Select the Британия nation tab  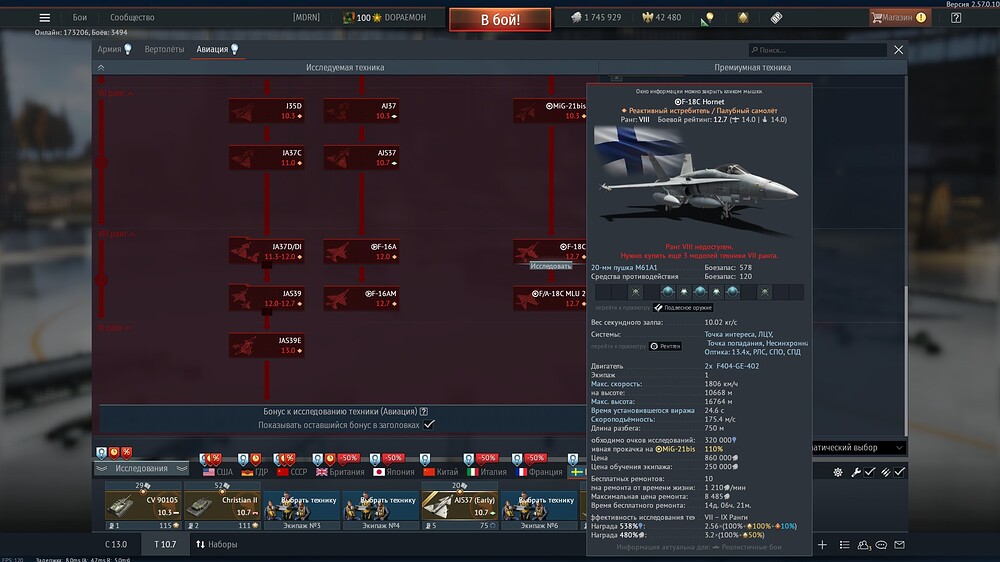pos(341,472)
